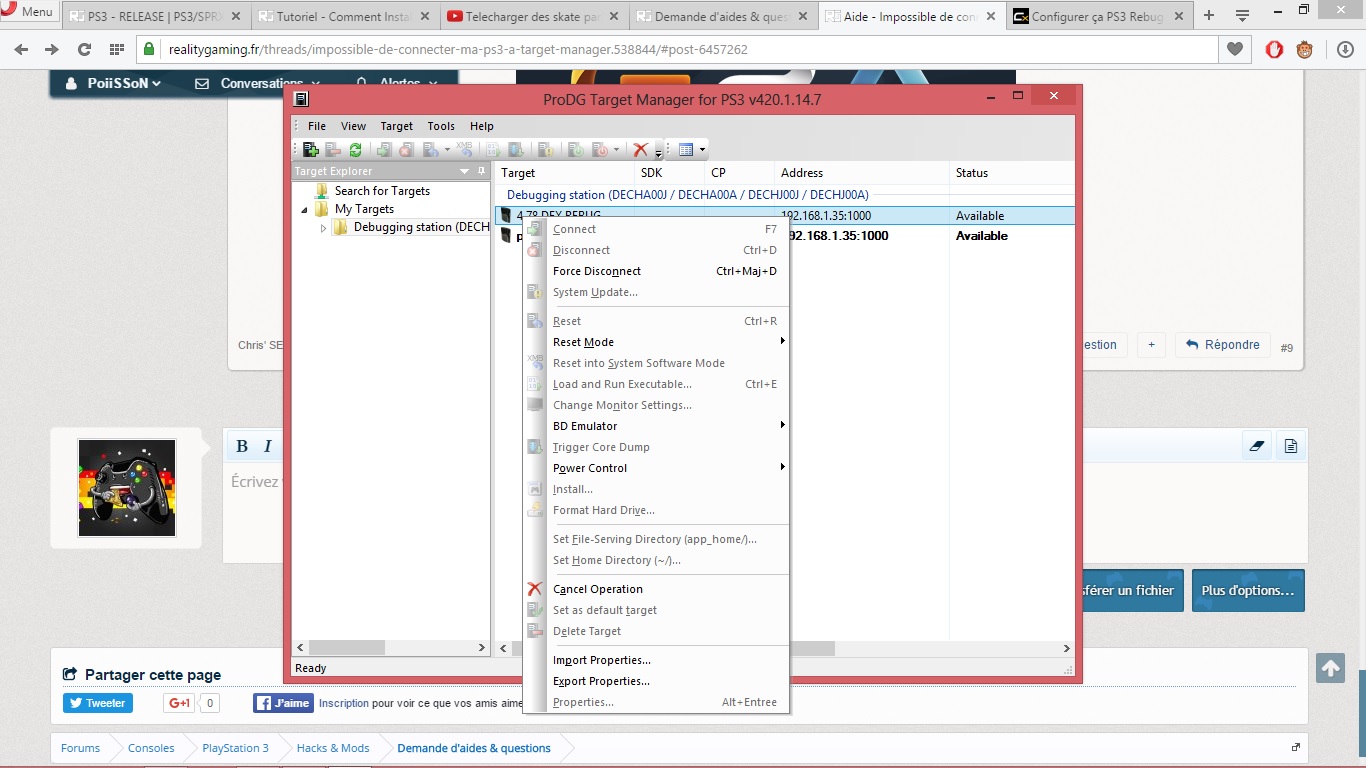The width and height of the screenshot is (1366, 768).
Task: Click the red Opera extension icon
Action: pos(1274,50)
